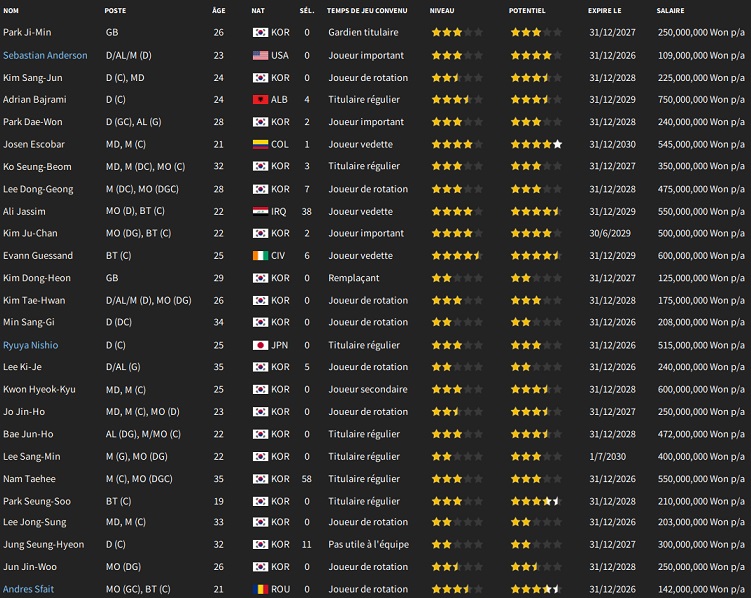Open Andres Sfait's player profile
The height and width of the screenshot is (598, 751).
(31, 590)
